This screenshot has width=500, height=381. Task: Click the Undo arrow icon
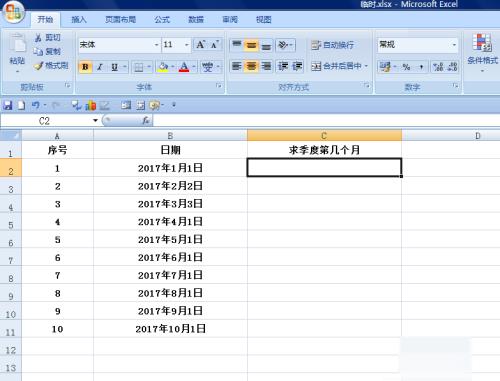click(x=35, y=106)
